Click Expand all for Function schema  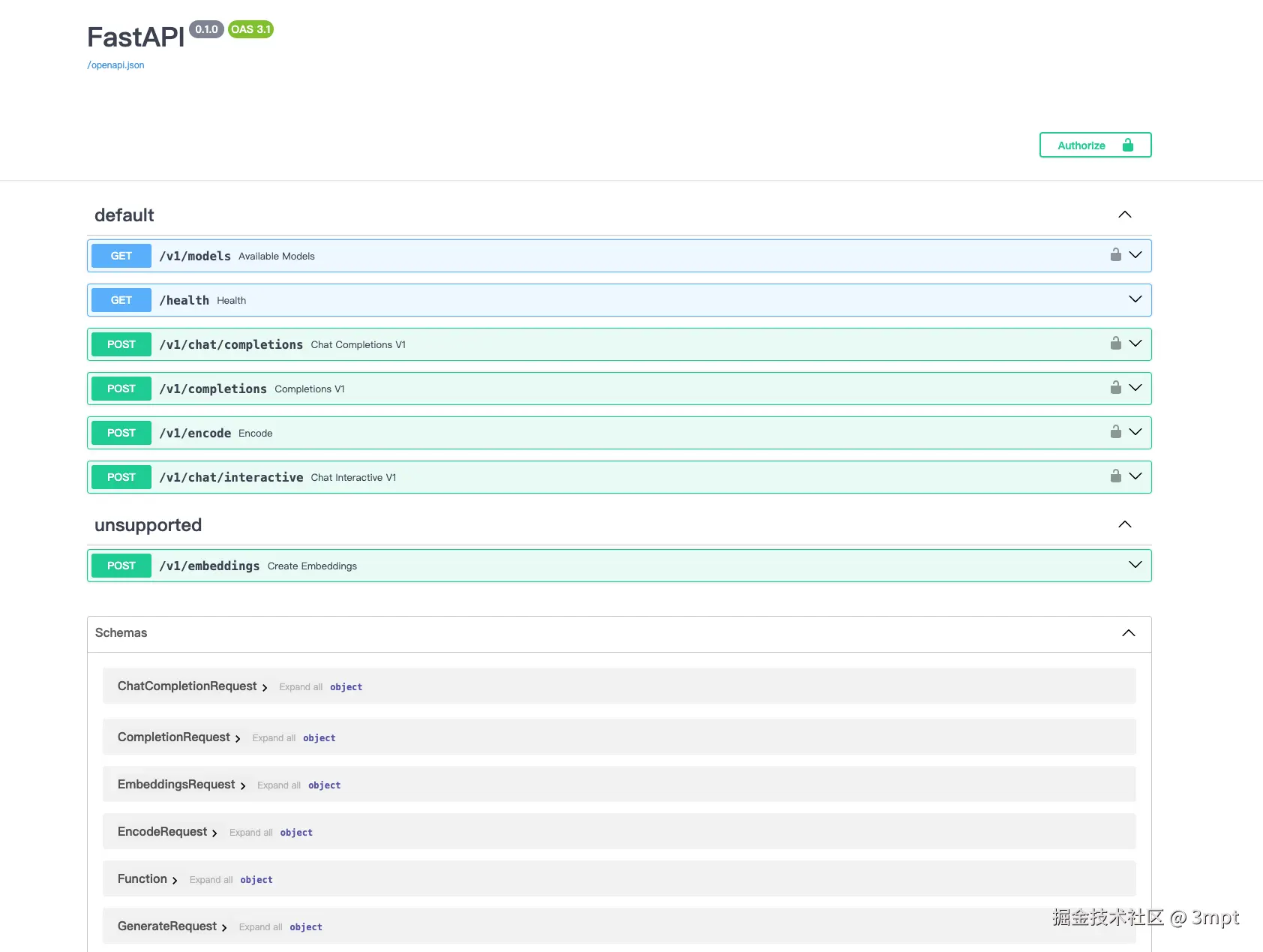pyautogui.click(x=211, y=880)
